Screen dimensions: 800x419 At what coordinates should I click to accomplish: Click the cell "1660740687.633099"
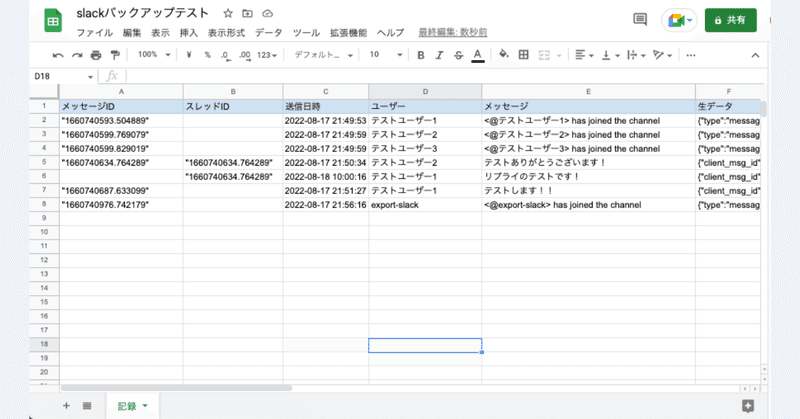[x=121, y=190]
